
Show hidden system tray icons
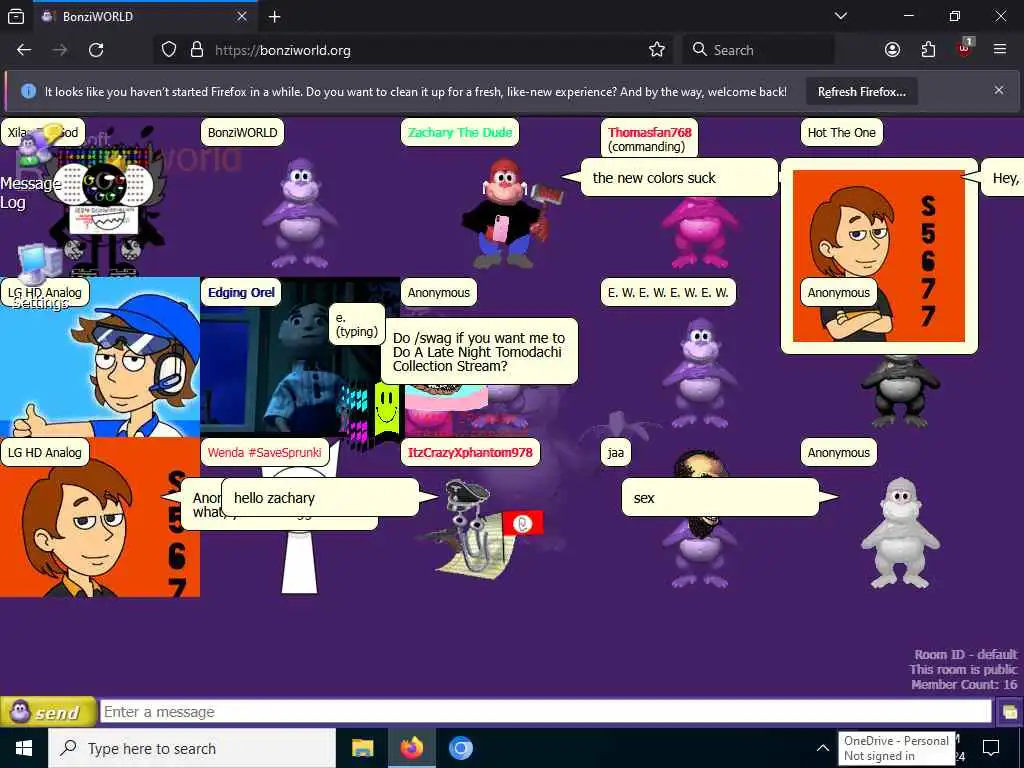point(823,748)
